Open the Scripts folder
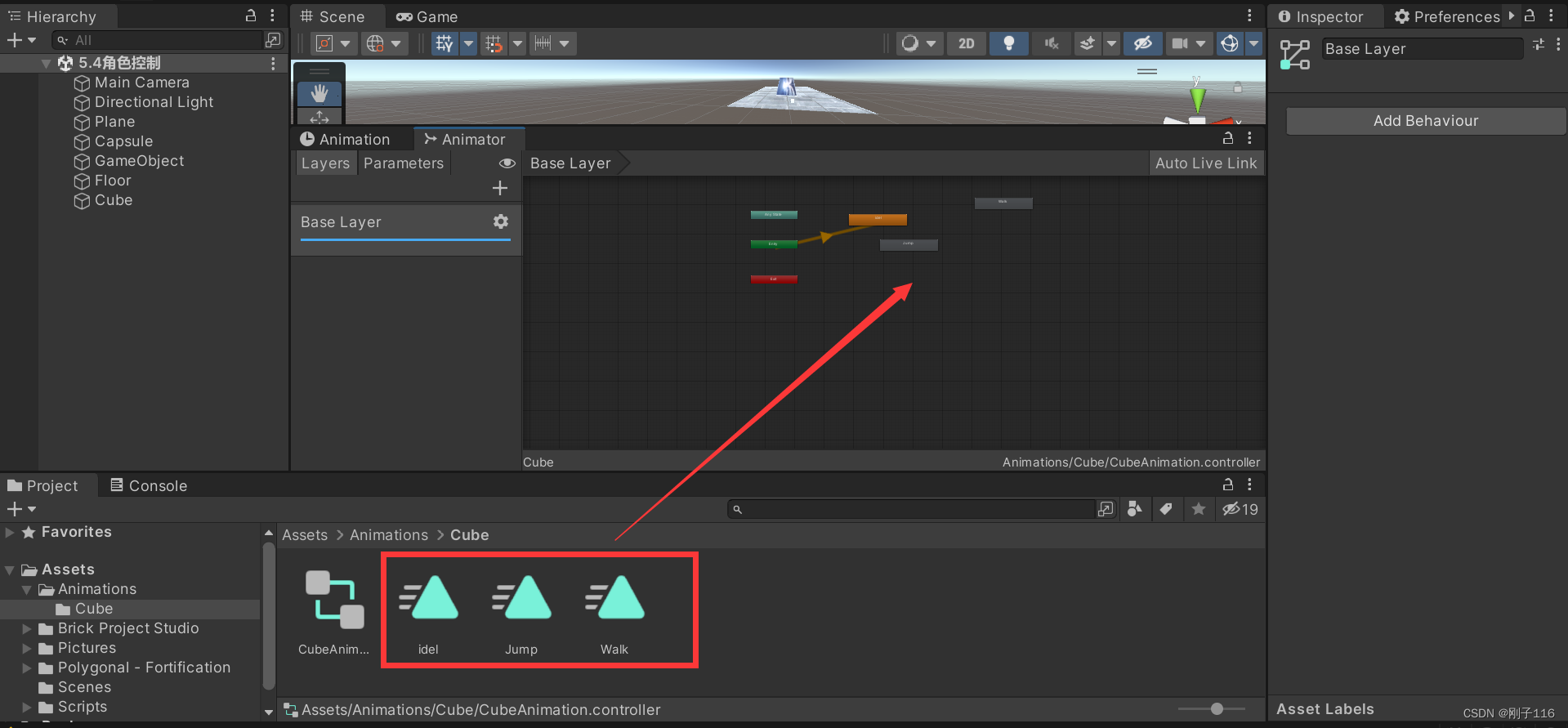 pos(83,707)
